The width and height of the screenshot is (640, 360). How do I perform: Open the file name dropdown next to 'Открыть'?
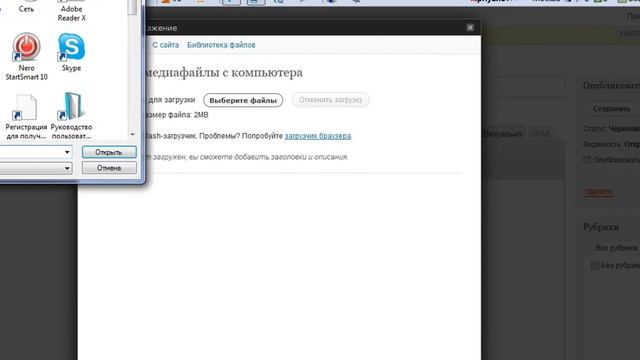67,152
